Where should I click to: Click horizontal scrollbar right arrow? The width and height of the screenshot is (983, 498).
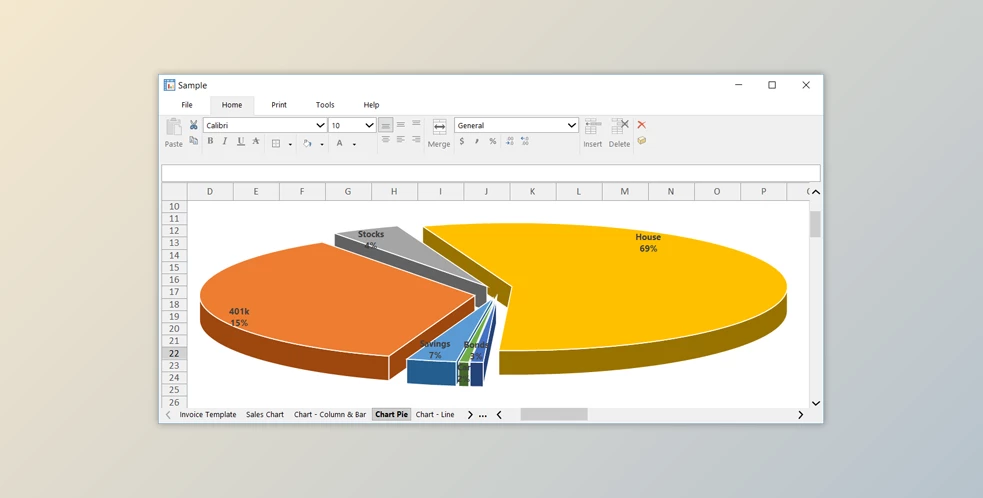click(x=800, y=415)
